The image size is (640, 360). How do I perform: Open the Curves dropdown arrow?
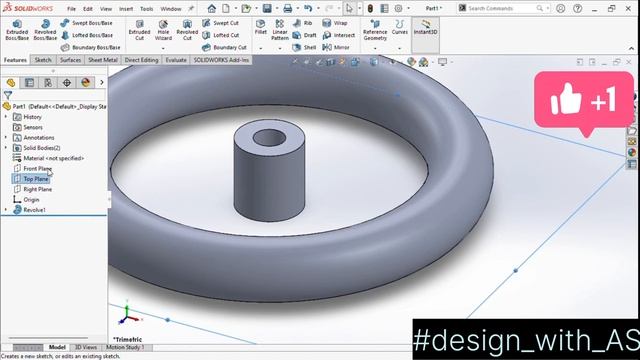pos(399,49)
